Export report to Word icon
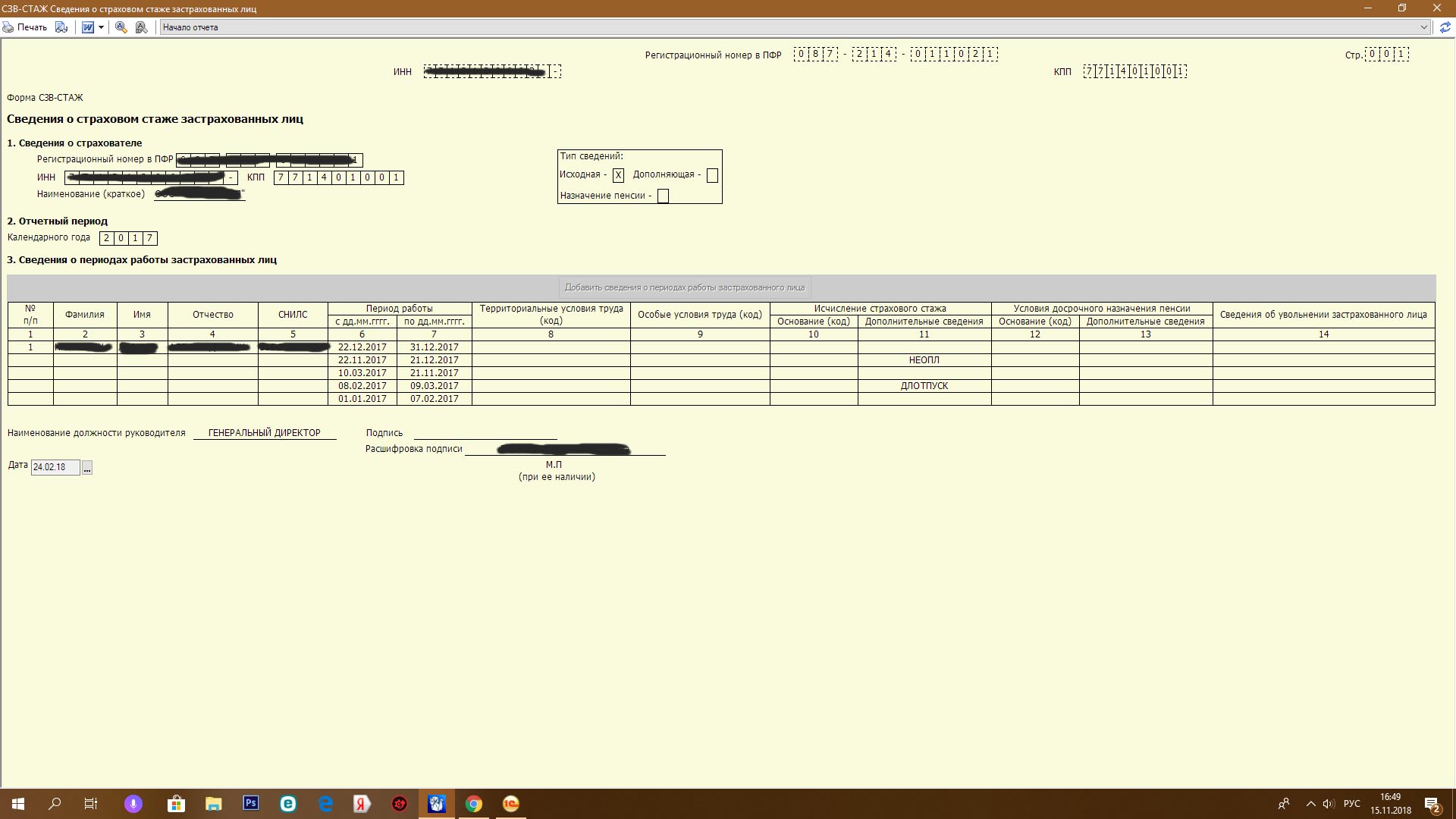Viewport: 1456px width, 819px height. [88, 27]
